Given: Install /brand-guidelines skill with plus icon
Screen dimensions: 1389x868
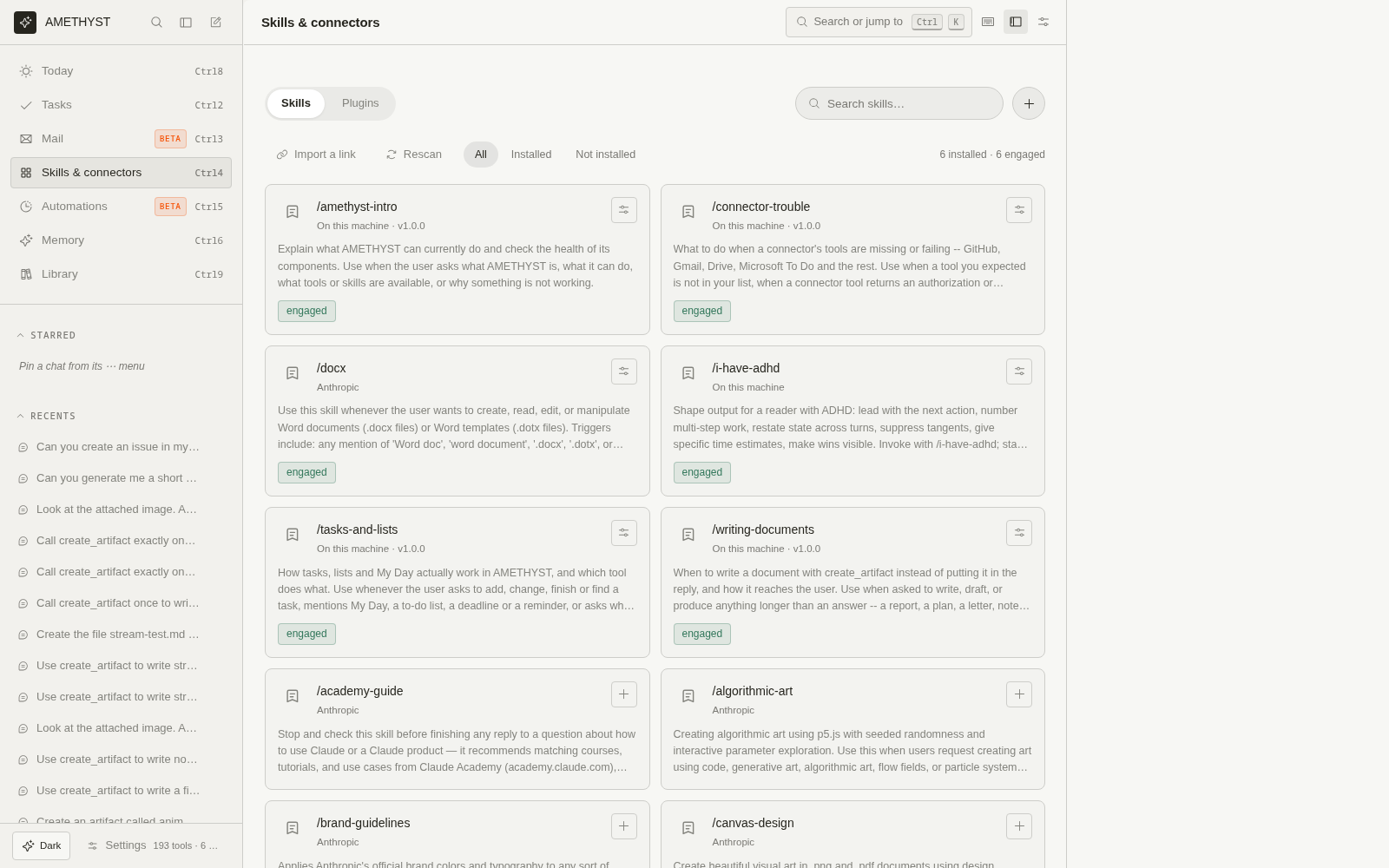Looking at the screenshot, I should tap(624, 826).
